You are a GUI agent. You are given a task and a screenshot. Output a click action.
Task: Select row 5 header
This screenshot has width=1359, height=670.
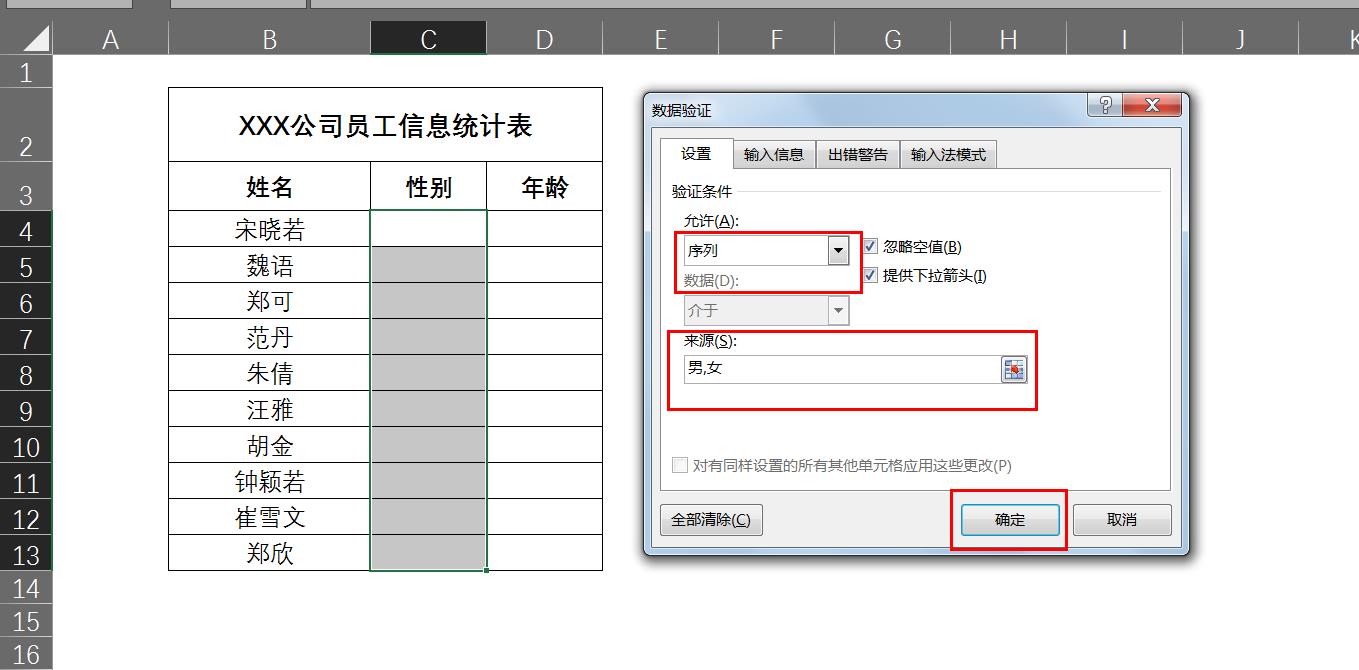click(x=26, y=265)
